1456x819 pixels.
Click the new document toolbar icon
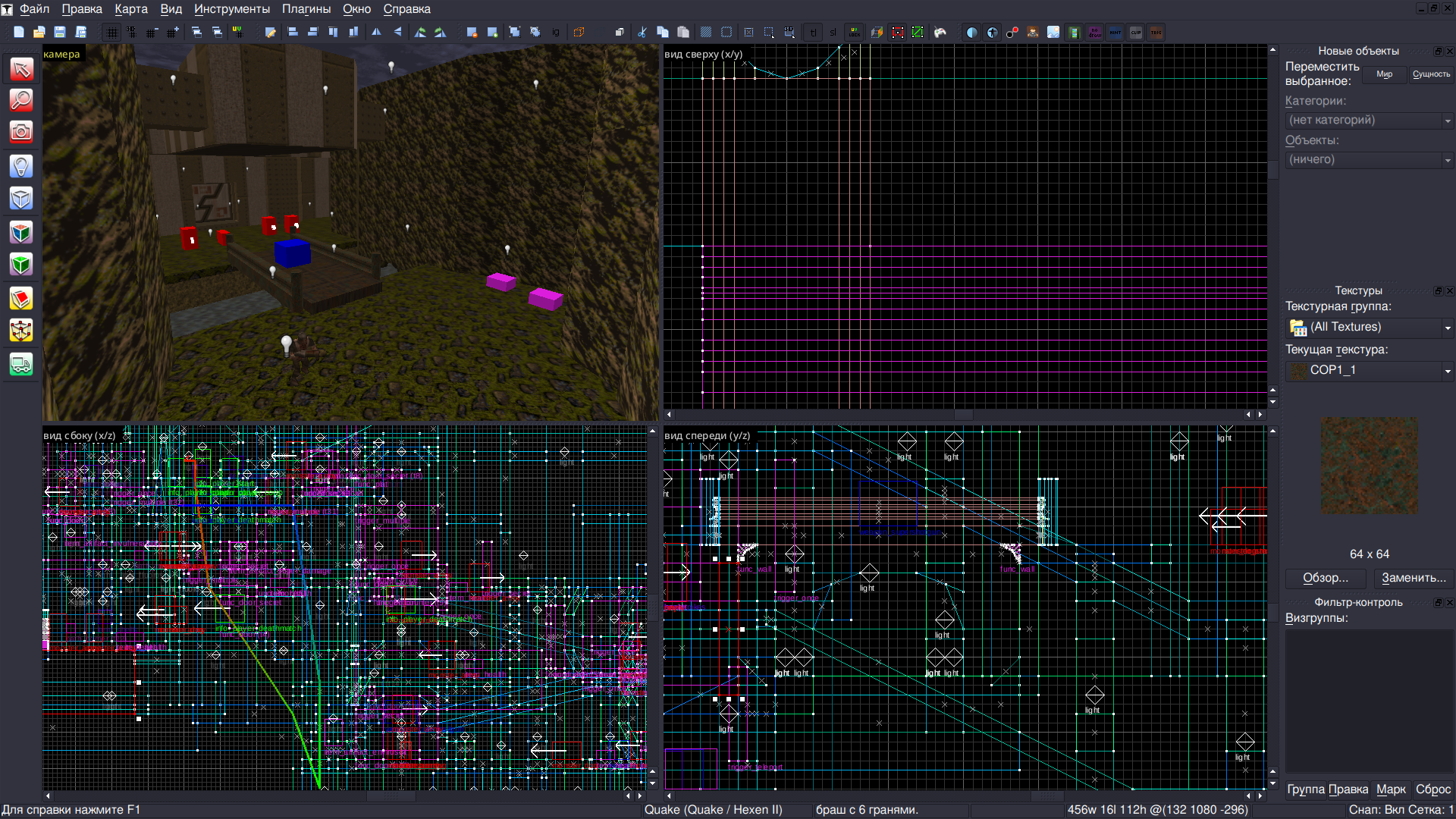point(19,33)
